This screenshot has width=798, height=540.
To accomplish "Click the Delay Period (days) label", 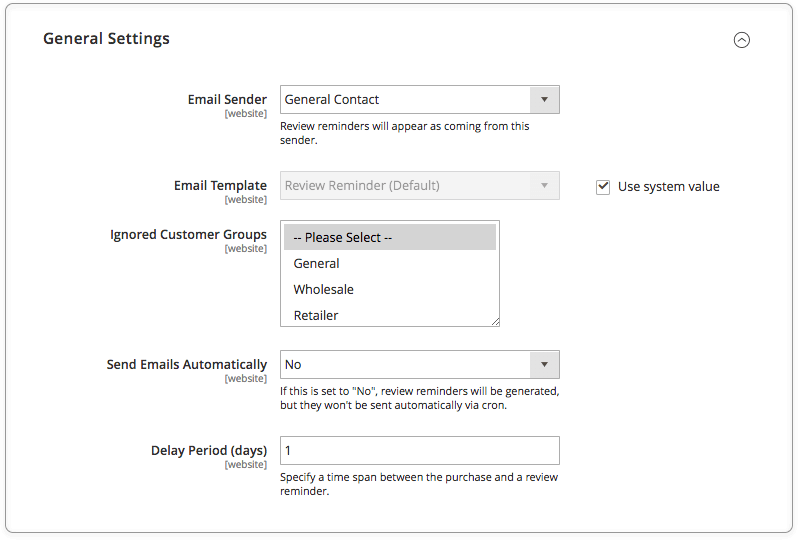I will pyautogui.click(x=209, y=450).
